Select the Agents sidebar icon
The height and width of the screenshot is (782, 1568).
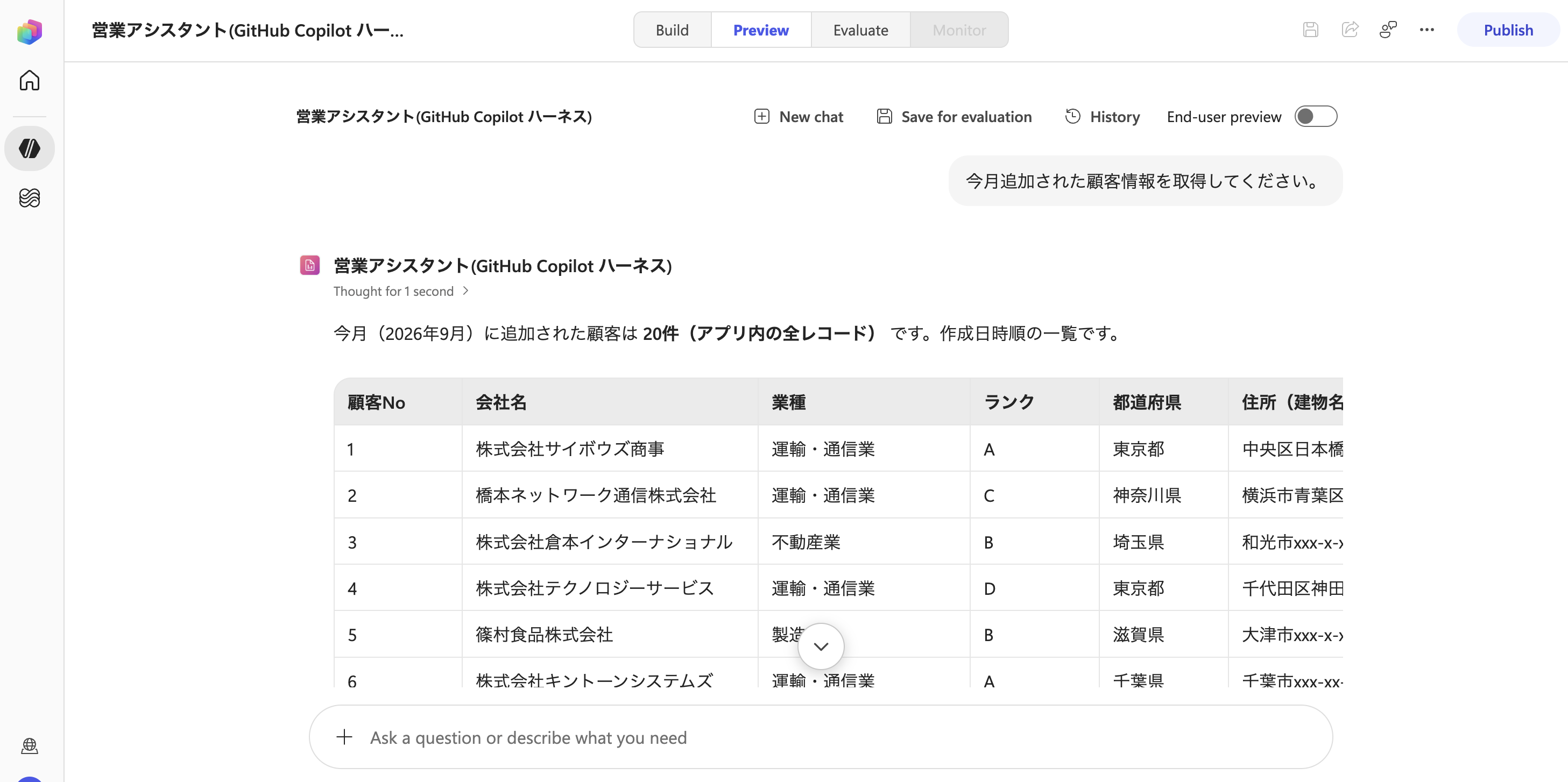[29, 148]
